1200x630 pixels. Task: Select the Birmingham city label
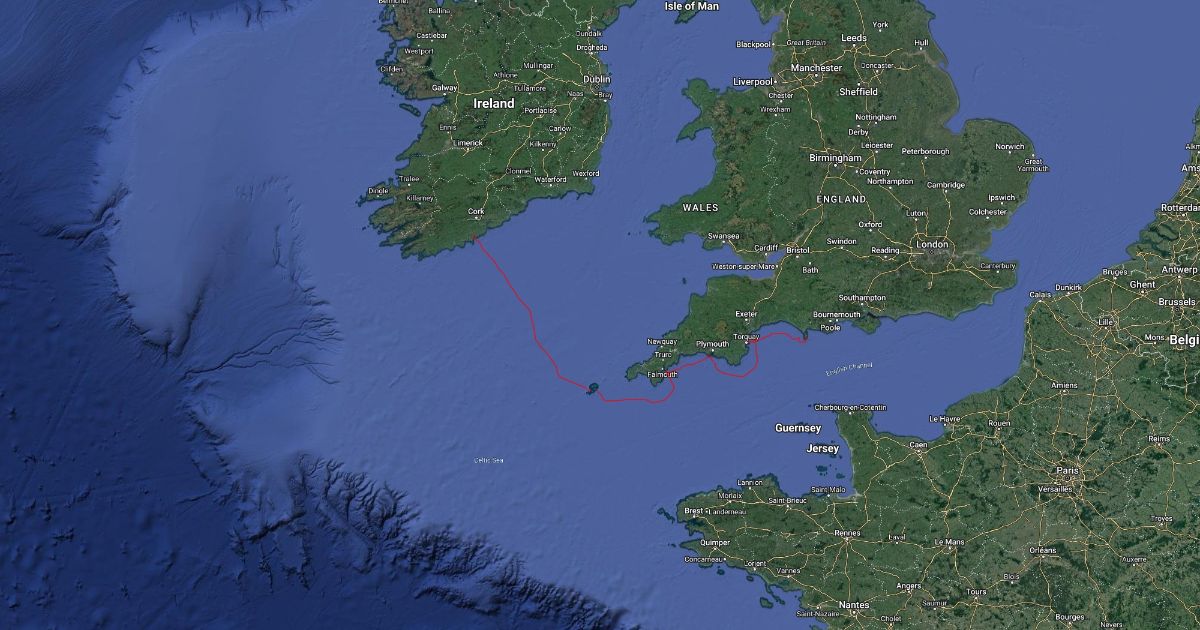tap(835, 158)
